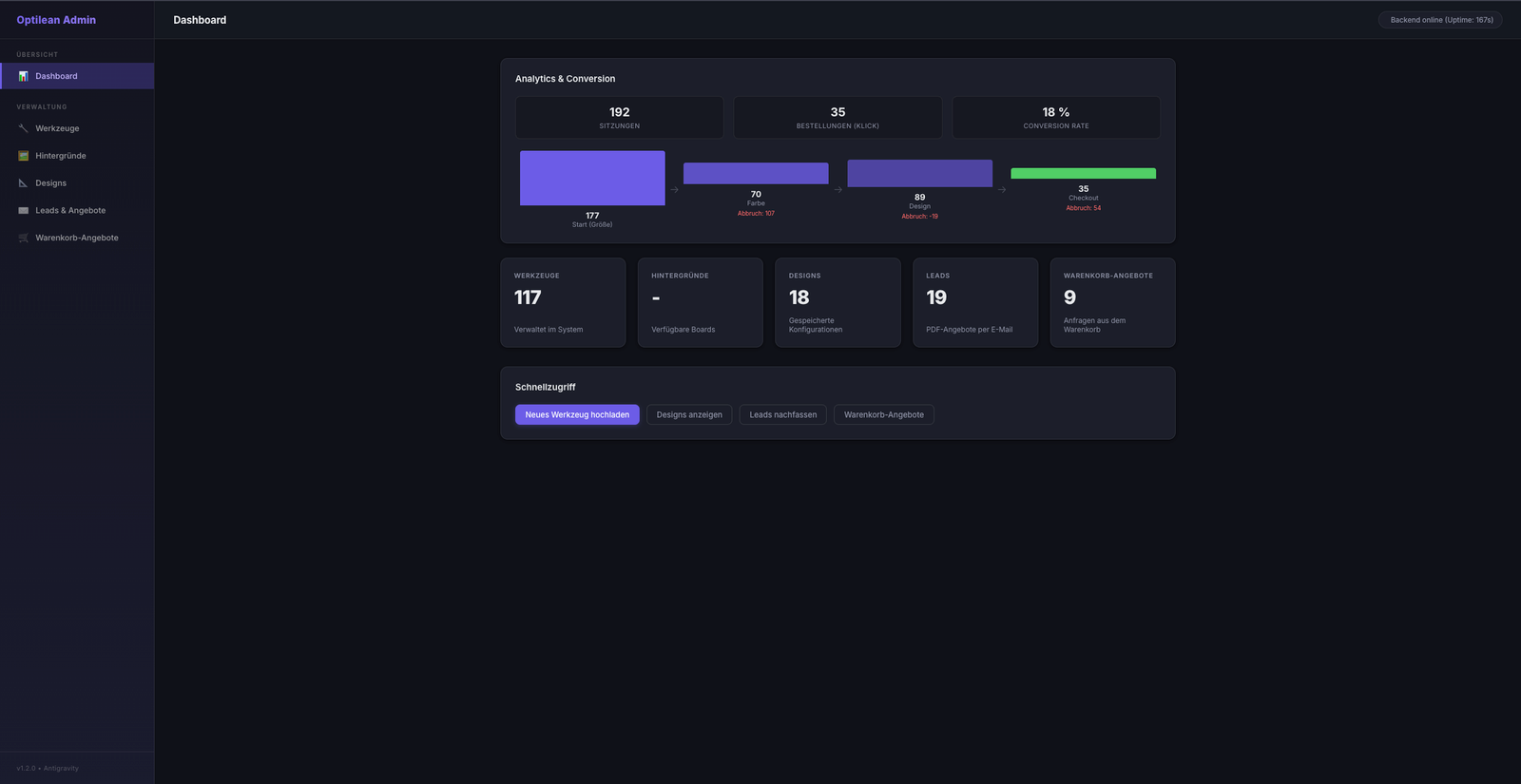The image size is (1521, 784).
Task: Go to Hintergründe in sidebar
Action: [77, 156]
